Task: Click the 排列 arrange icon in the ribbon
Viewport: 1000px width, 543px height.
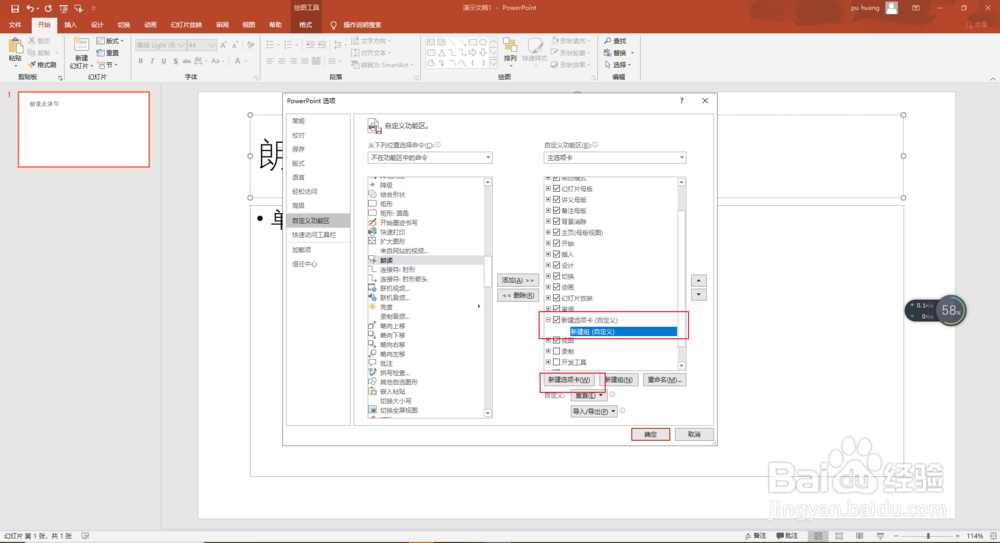Action: (x=510, y=45)
